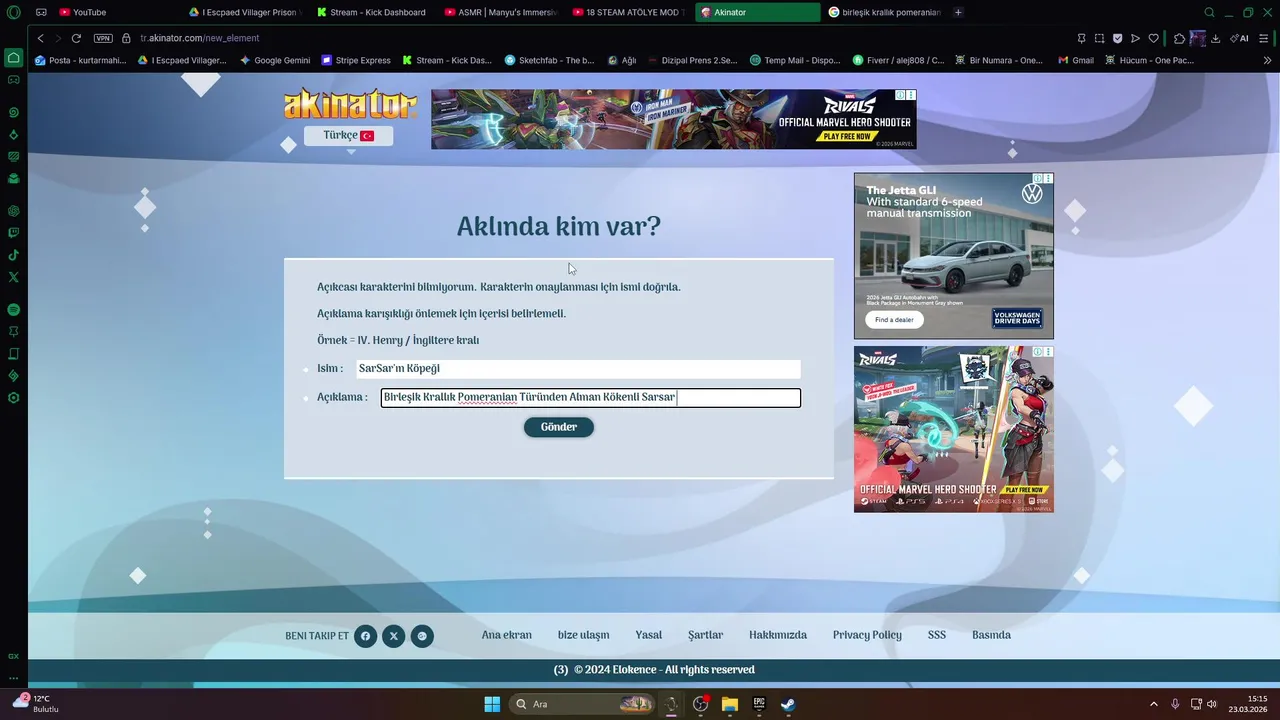Open the Sketchfab bookmark
This screenshot has width=1280, height=720.
pyautogui.click(x=549, y=60)
